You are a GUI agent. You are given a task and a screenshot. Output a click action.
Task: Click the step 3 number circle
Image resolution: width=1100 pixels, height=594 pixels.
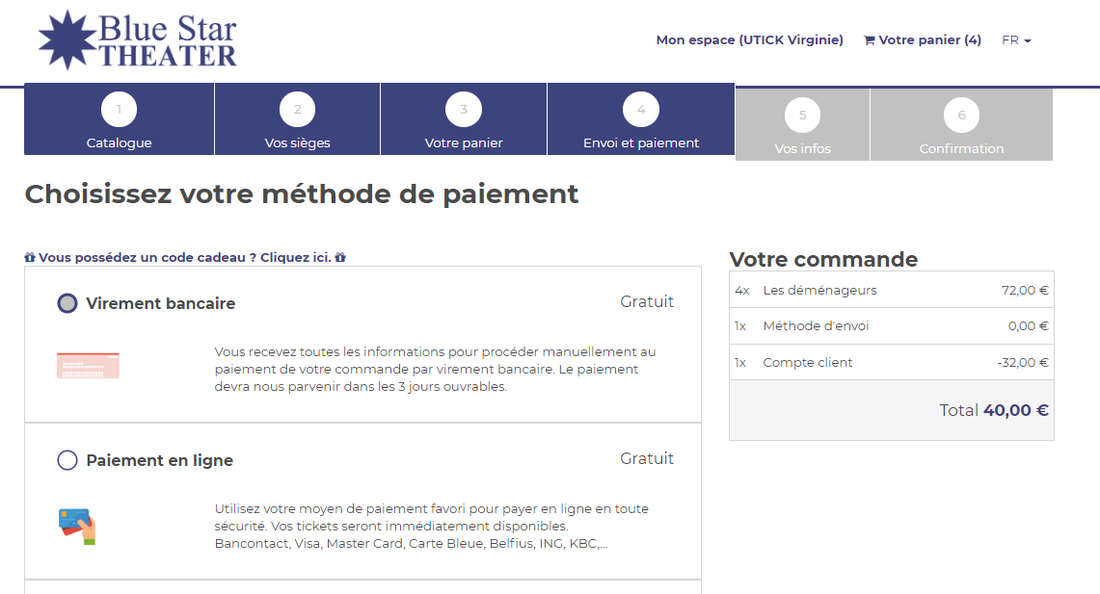click(x=463, y=110)
